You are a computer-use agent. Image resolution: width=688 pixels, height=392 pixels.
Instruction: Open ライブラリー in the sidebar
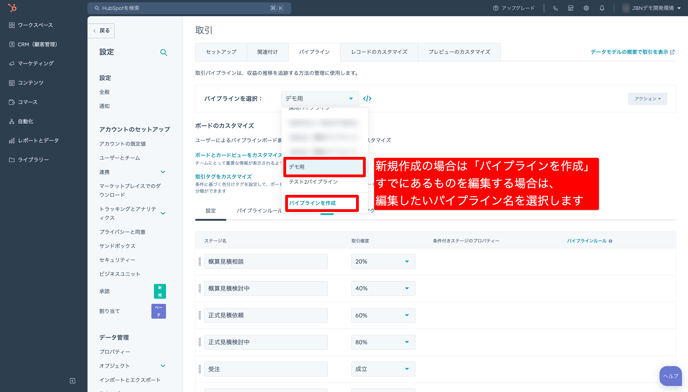pos(29,160)
